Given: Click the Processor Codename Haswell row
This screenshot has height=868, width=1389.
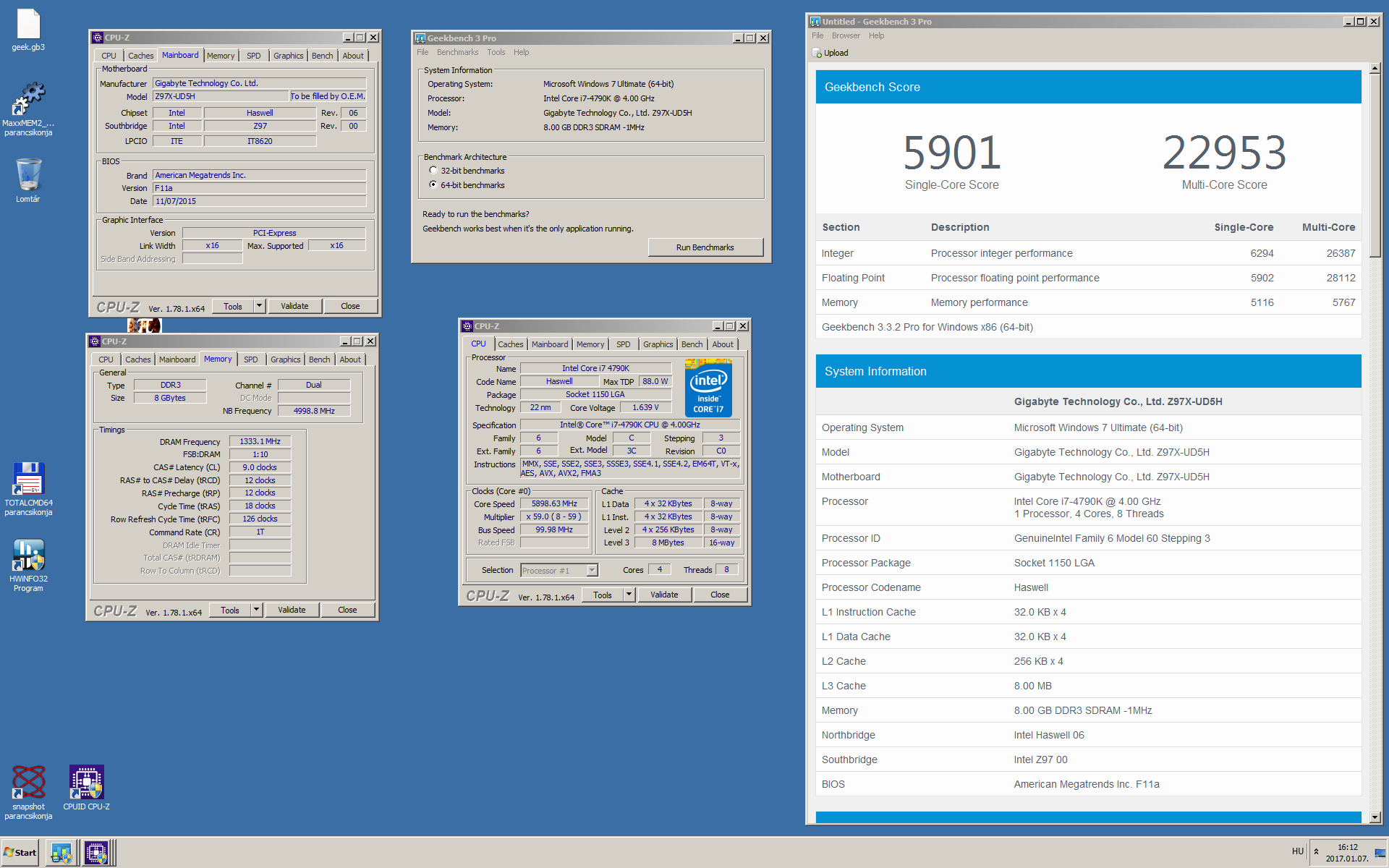Looking at the screenshot, I should click(x=1088, y=587).
